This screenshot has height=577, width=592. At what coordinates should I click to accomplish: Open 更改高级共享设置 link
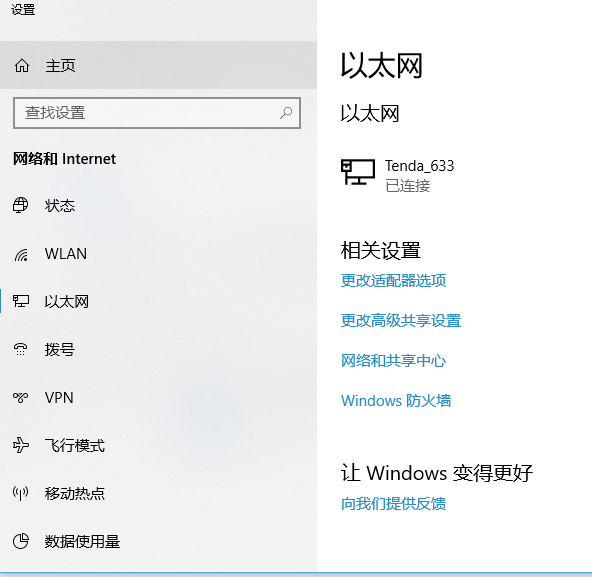[401, 321]
